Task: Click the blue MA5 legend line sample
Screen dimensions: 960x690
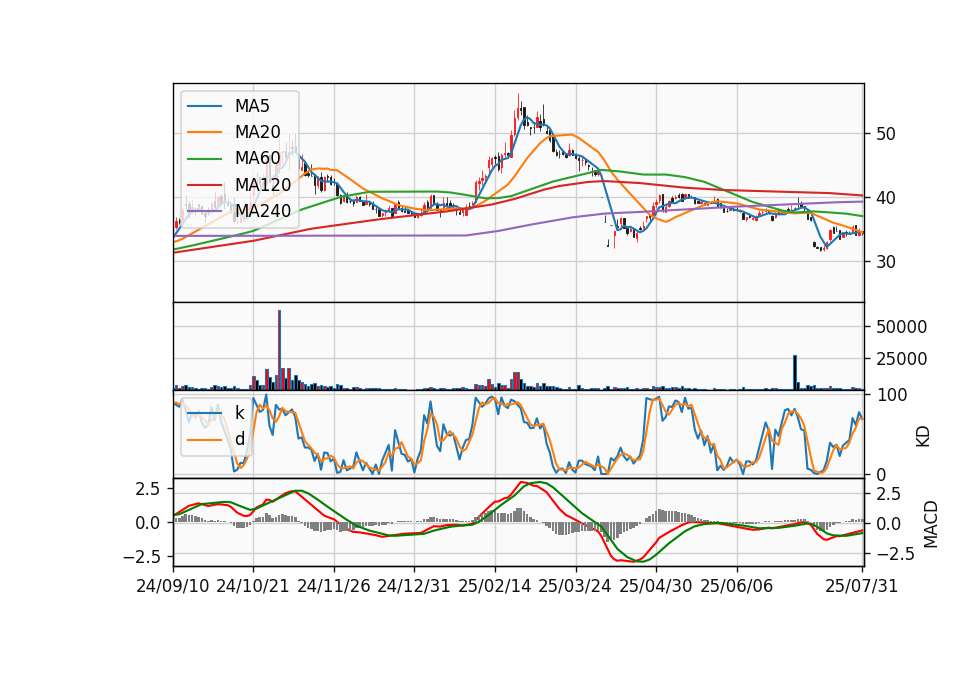Action: pos(204,107)
